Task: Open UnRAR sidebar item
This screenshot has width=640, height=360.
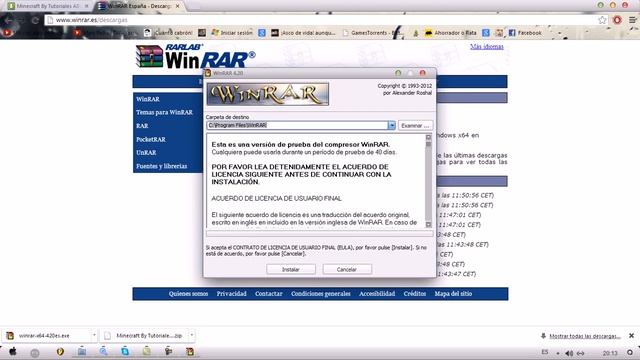Action: (x=146, y=153)
